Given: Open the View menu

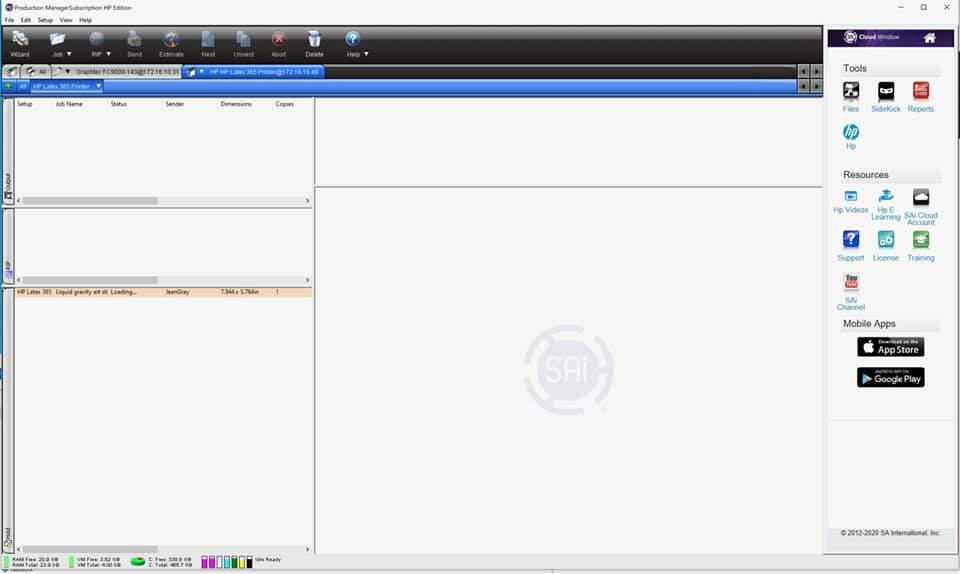Looking at the screenshot, I should pyautogui.click(x=66, y=20).
